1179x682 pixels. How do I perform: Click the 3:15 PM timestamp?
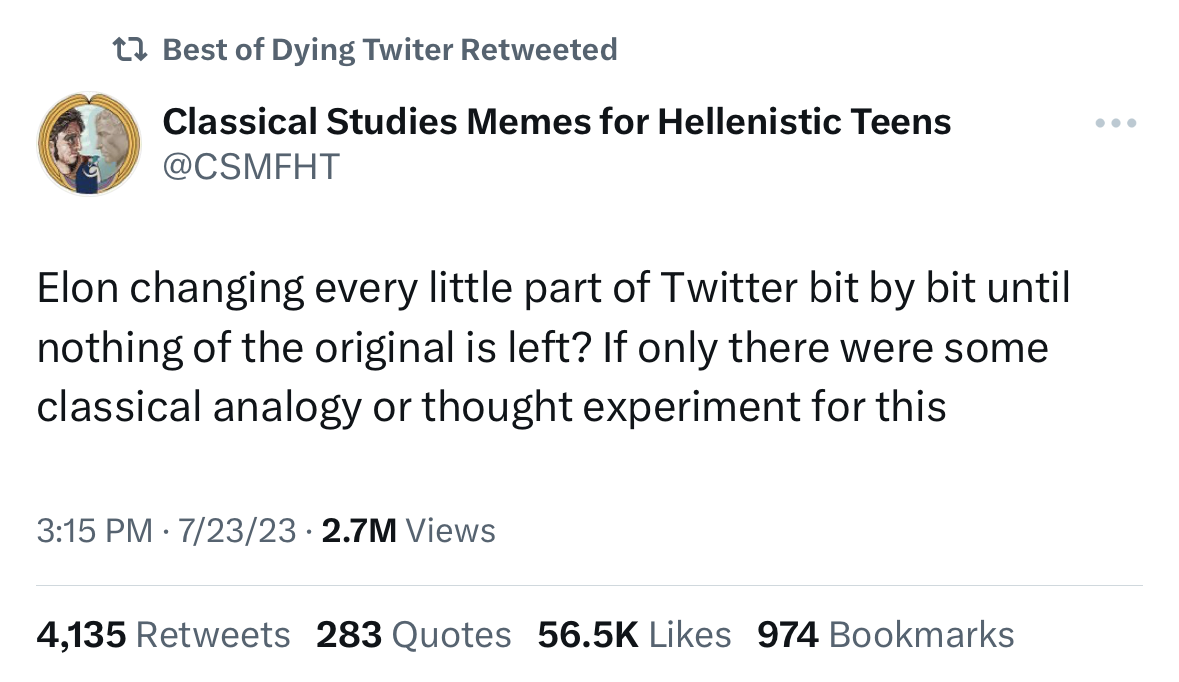click(95, 530)
